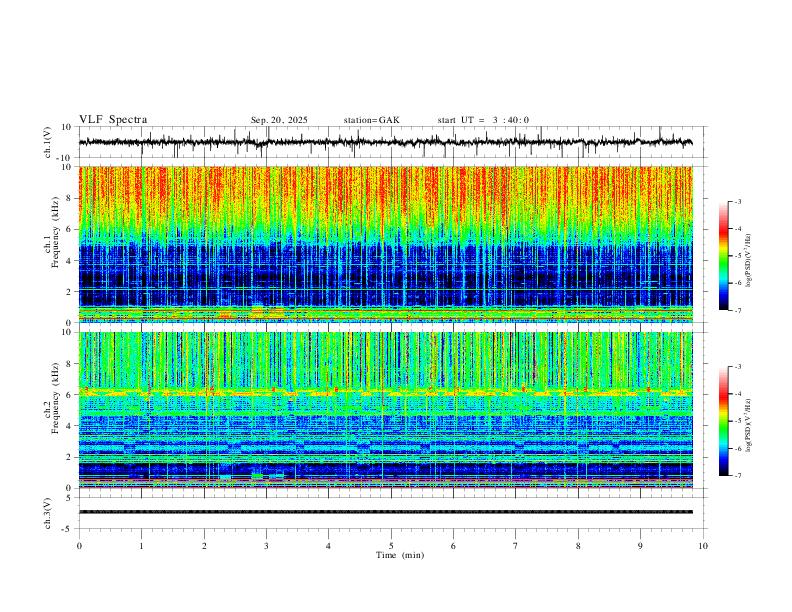
Task: Click the ch.2 spectrogram panel
Action: tap(385, 410)
